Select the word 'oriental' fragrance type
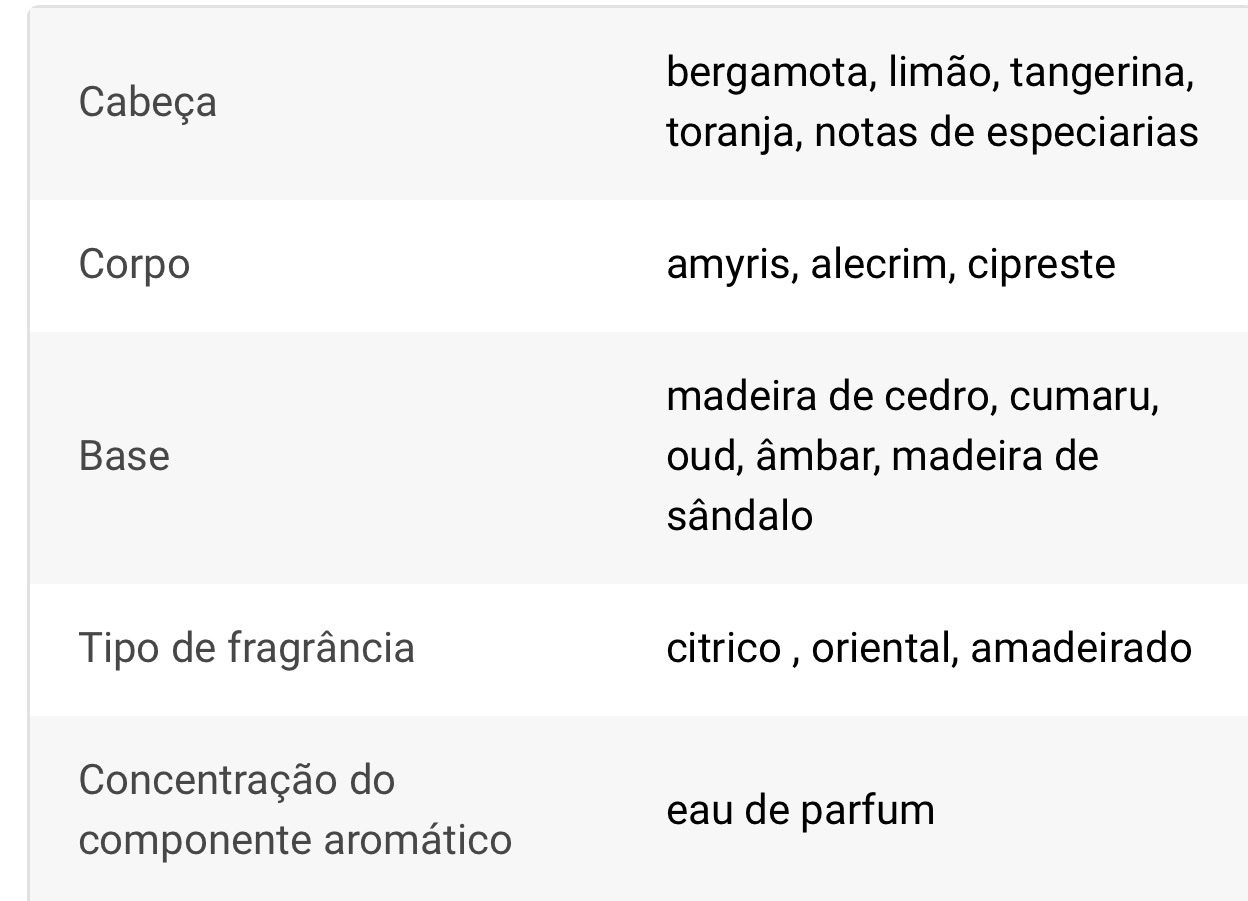The width and height of the screenshot is (1248, 901). coord(878,648)
